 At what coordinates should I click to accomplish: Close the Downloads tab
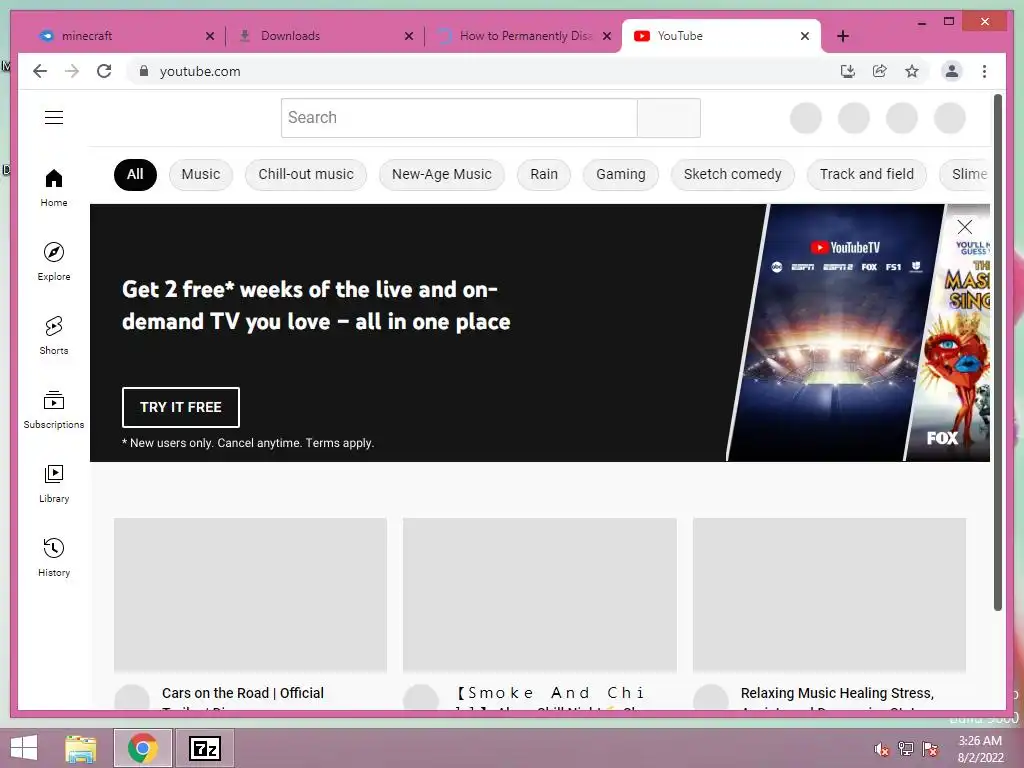click(x=409, y=36)
